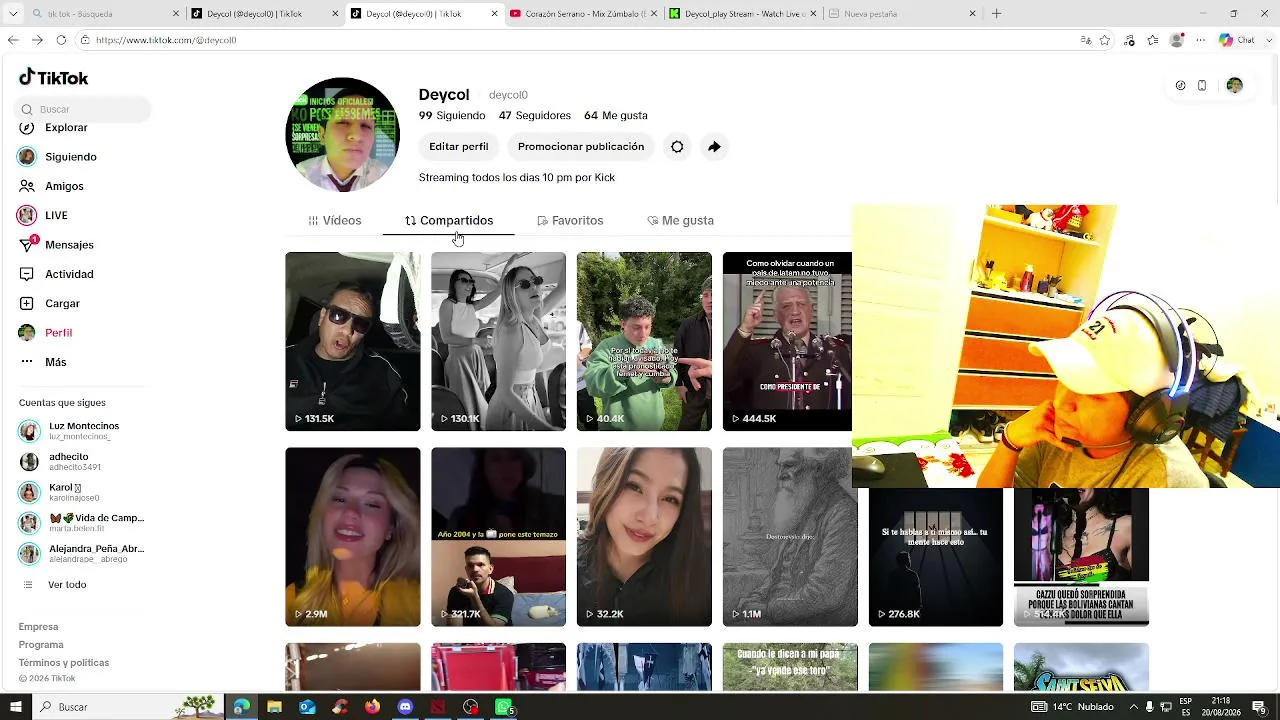Open the video thumbnail with 130.1K views
This screenshot has height=720, width=1280.
498,342
